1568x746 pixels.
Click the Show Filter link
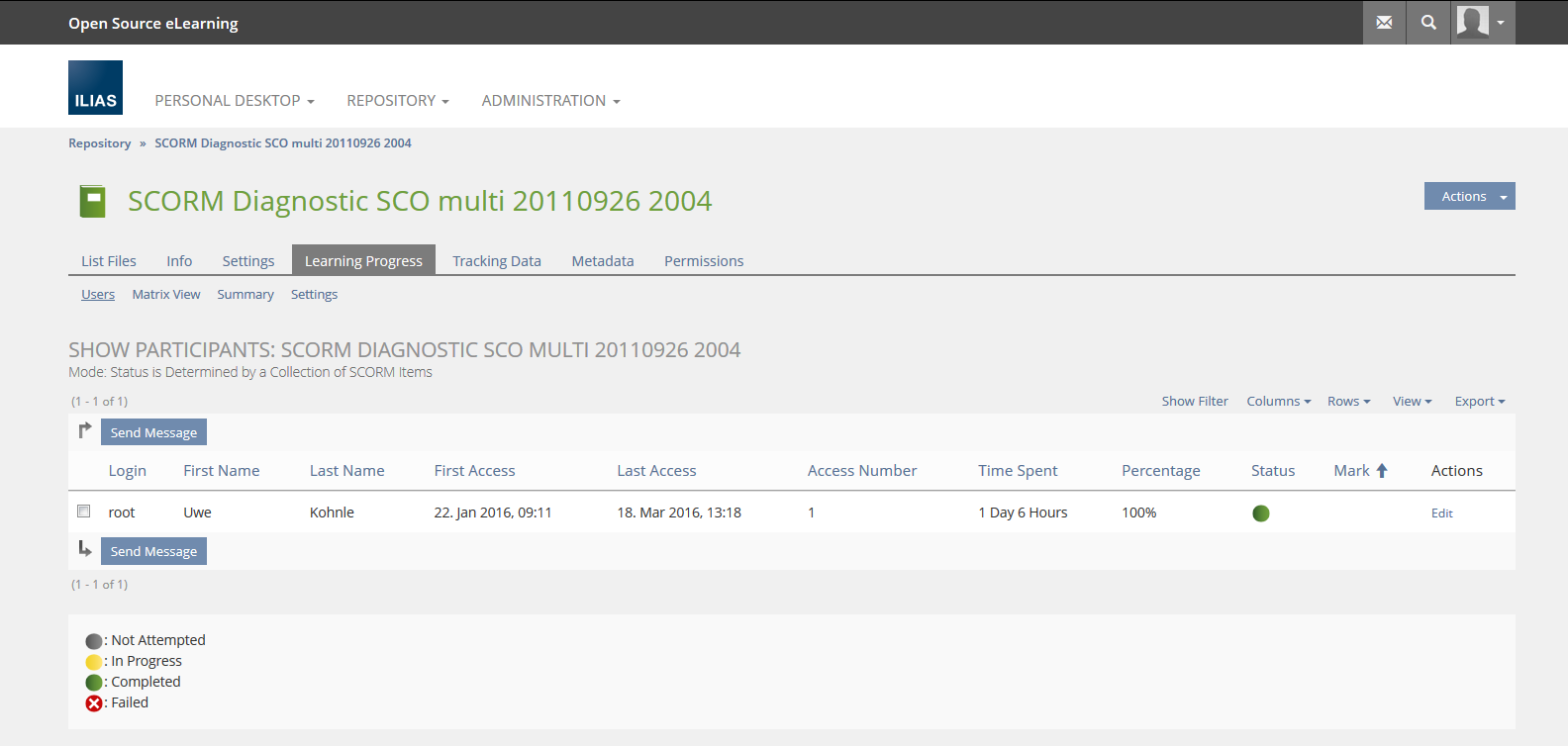(1194, 402)
